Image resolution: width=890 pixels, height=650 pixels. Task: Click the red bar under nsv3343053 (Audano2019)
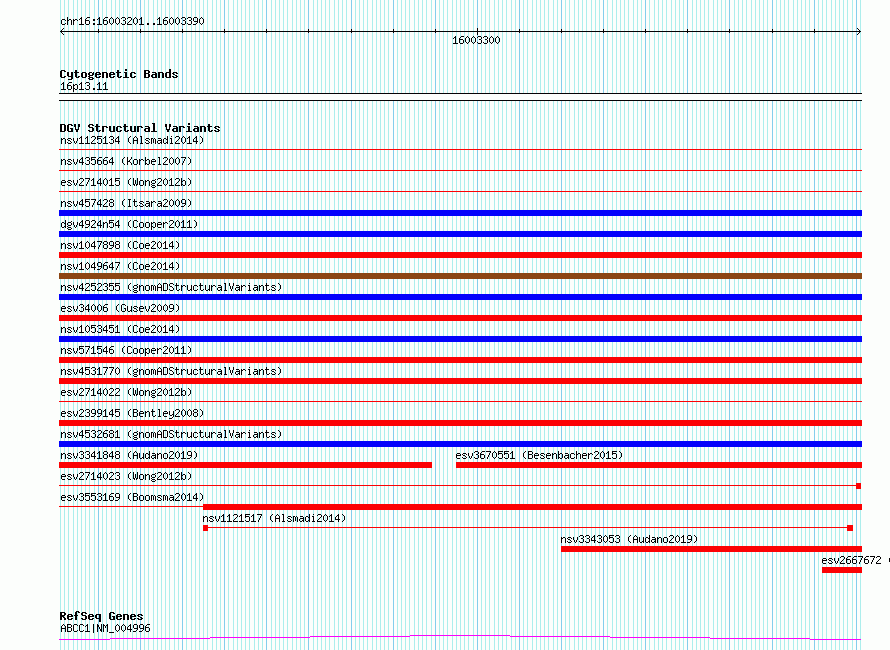point(711,549)
